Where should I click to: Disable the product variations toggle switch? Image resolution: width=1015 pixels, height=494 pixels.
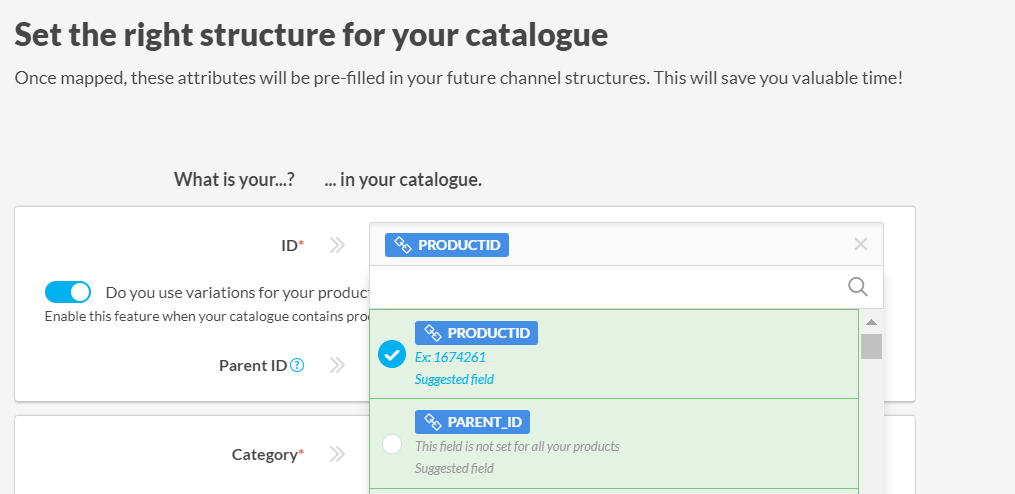68,292
